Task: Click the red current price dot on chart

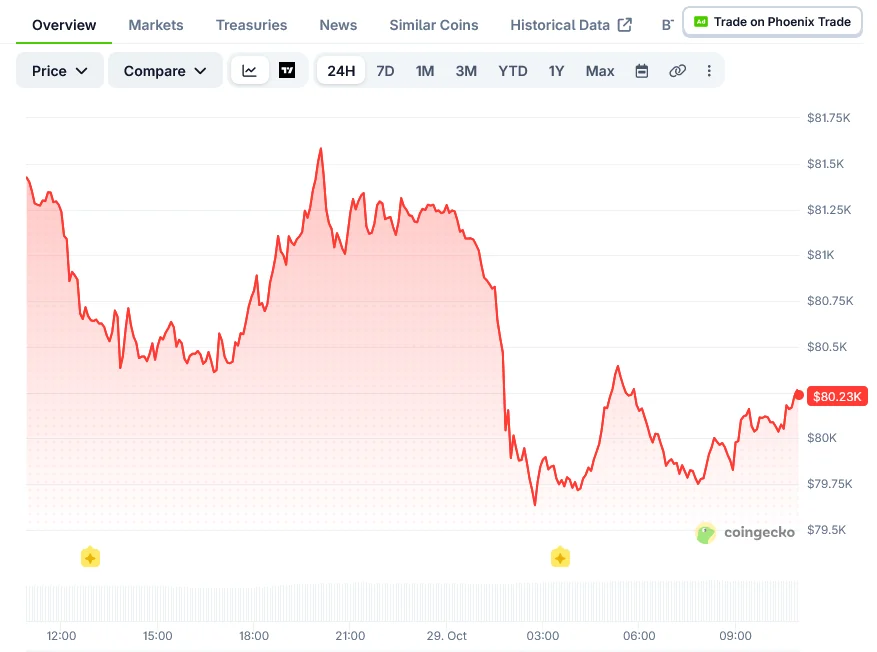Action: coord(799,395)
